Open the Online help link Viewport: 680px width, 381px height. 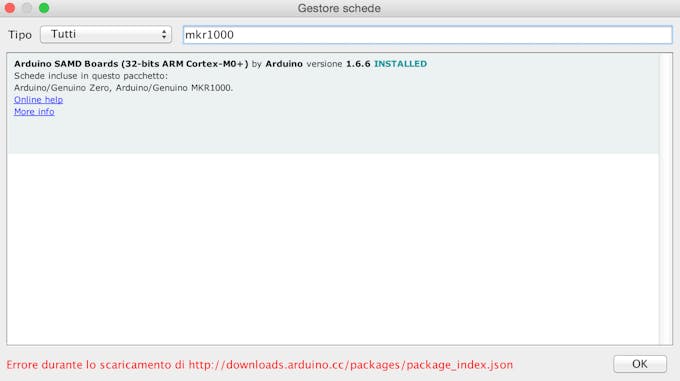pyautogui.click(x=38, y=100)
